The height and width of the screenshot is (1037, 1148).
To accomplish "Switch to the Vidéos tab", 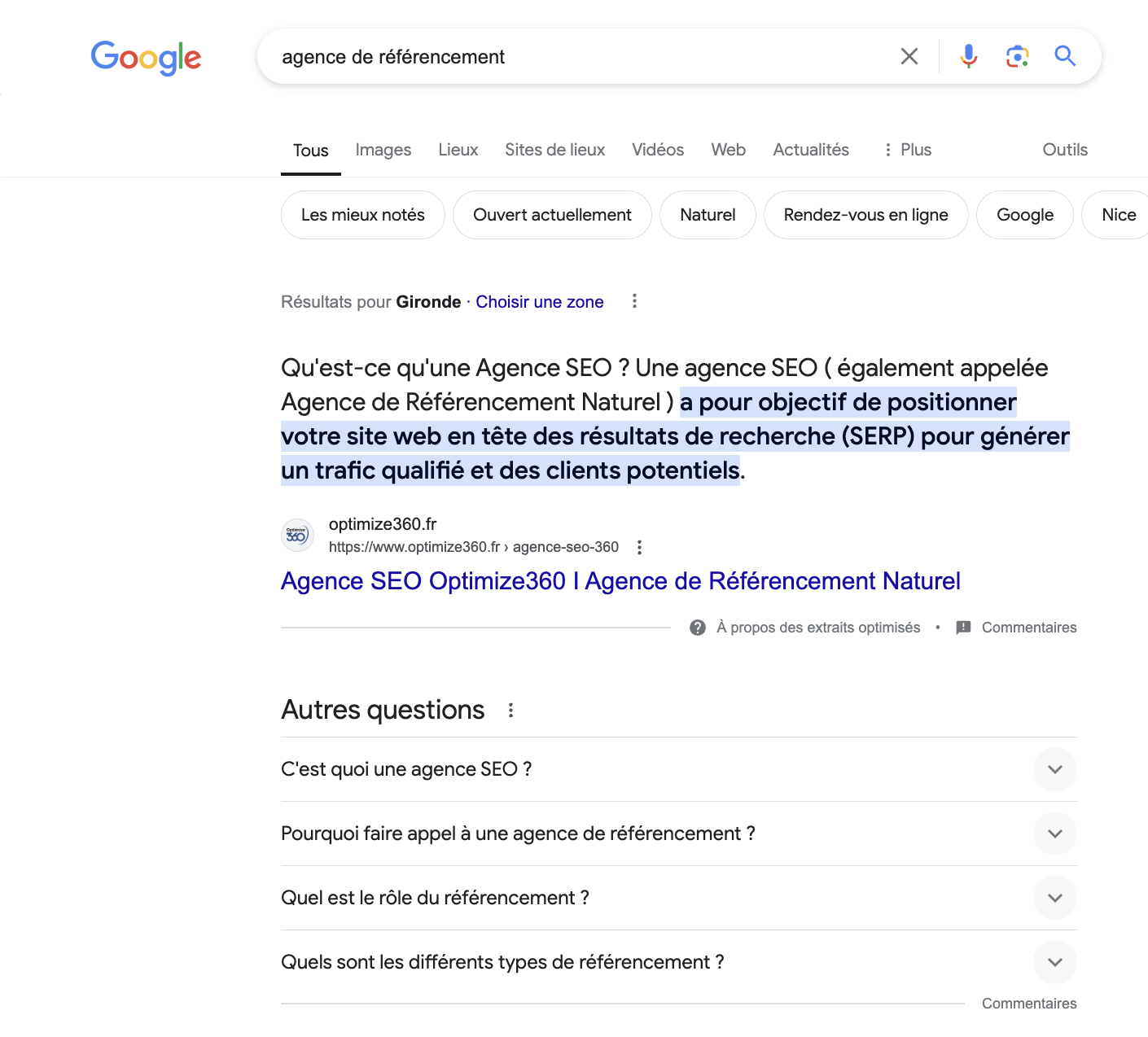I will point(657,150).
